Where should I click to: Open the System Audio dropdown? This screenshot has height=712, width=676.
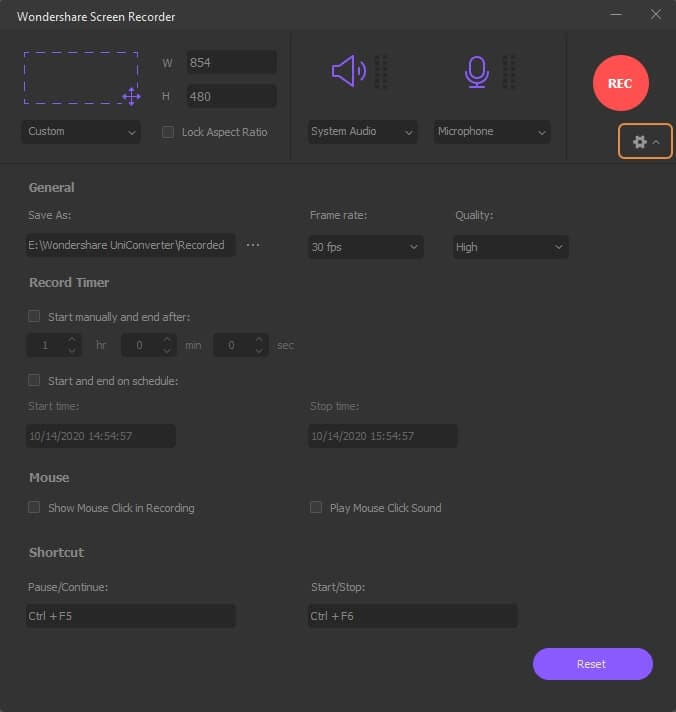[x=362, y=132]
